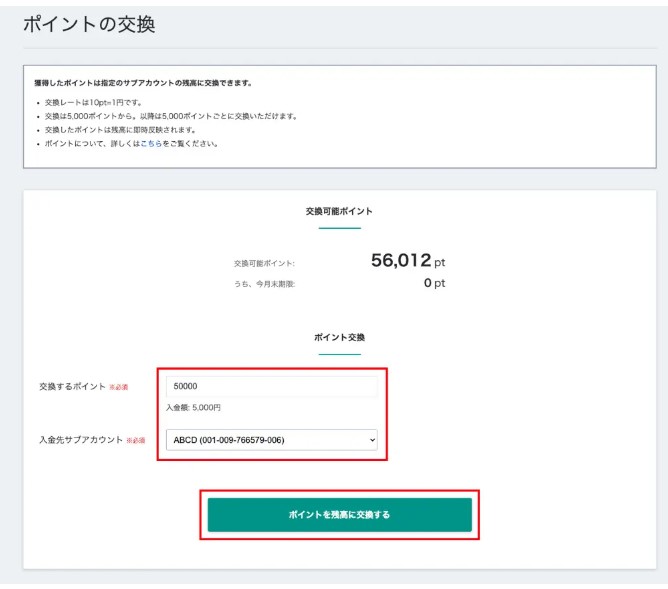The image size is (668, 589).
Task: Open the 入金先サブアカウント dropdown
Action: (x=271, y=439)
